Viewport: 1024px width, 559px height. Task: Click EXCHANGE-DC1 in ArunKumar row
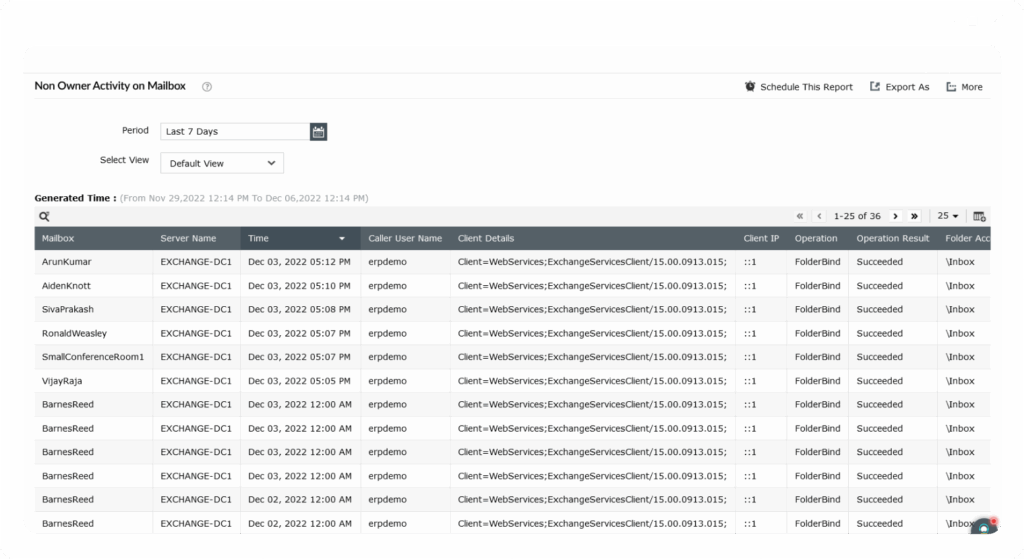(196, 262)
